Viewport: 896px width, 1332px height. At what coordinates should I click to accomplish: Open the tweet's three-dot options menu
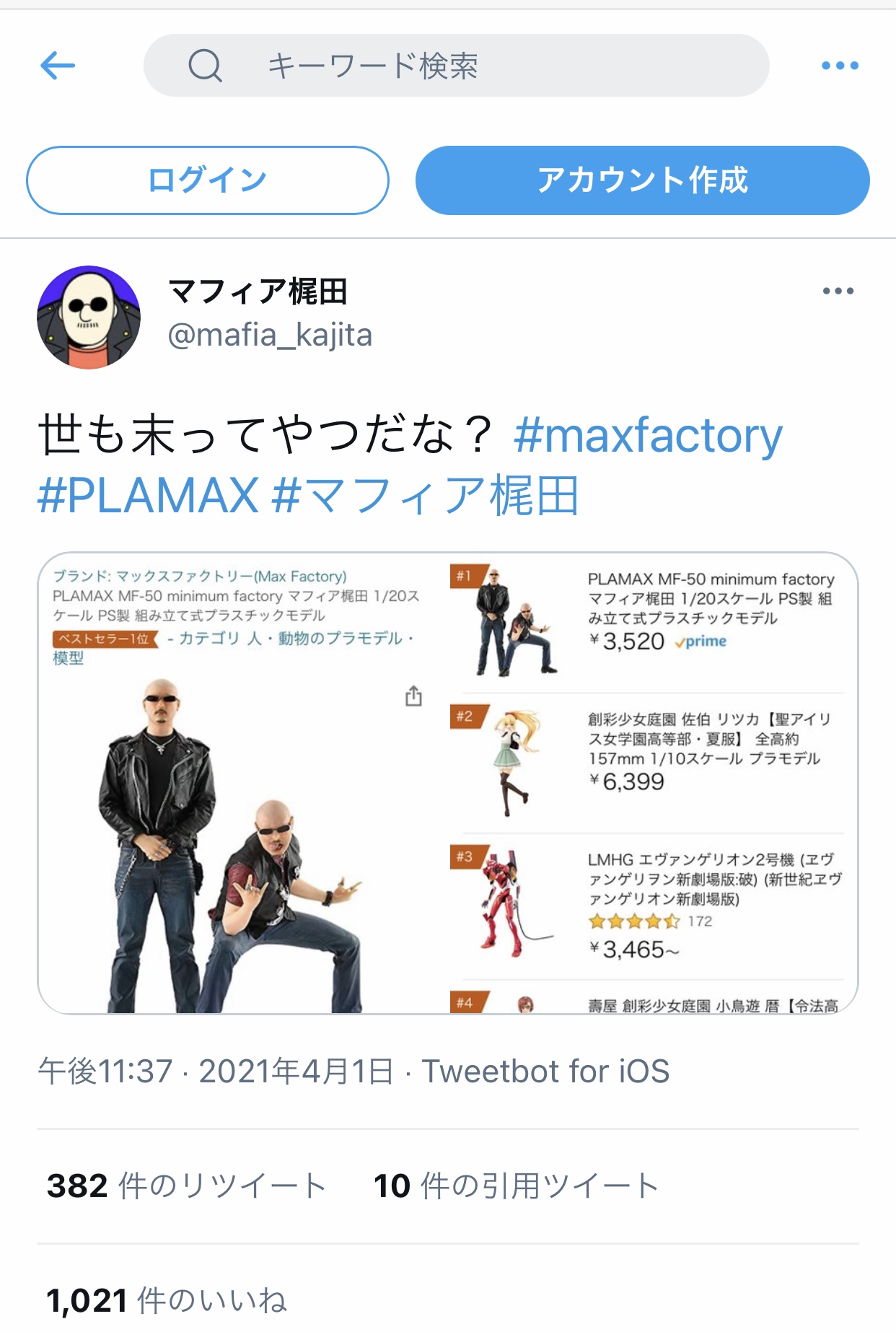[x=838, y=291]
